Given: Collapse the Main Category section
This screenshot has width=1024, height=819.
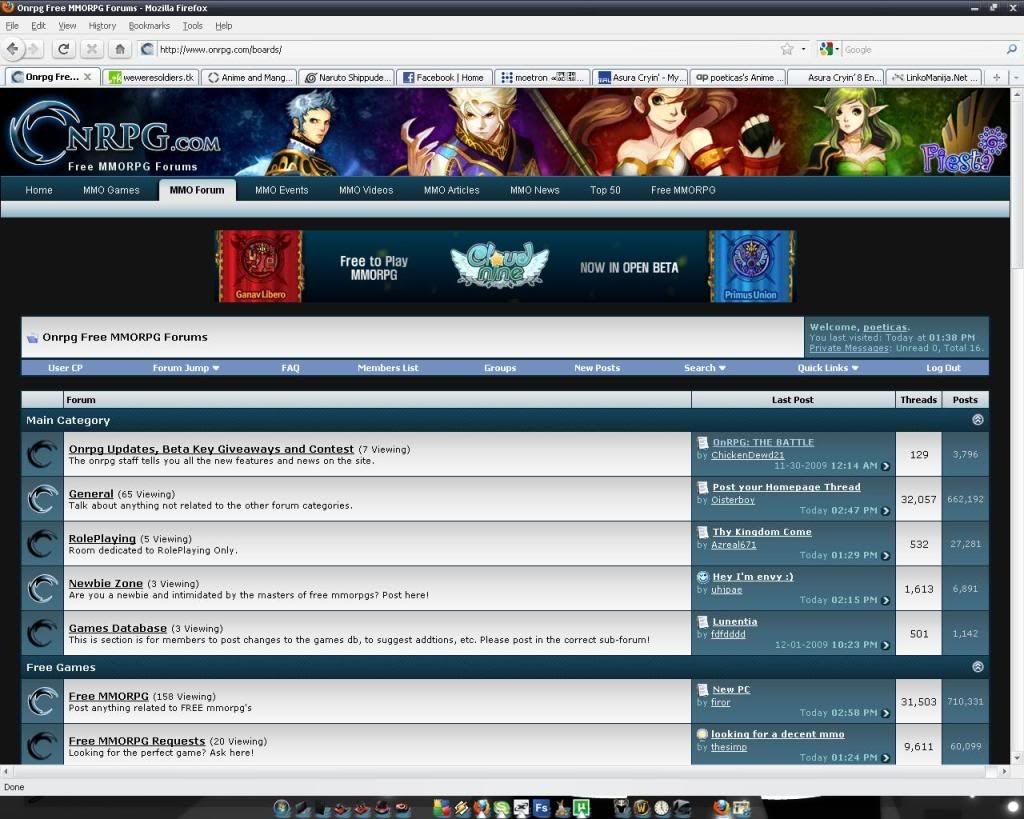Looking at the screenshot, I should tap(977, 420).
